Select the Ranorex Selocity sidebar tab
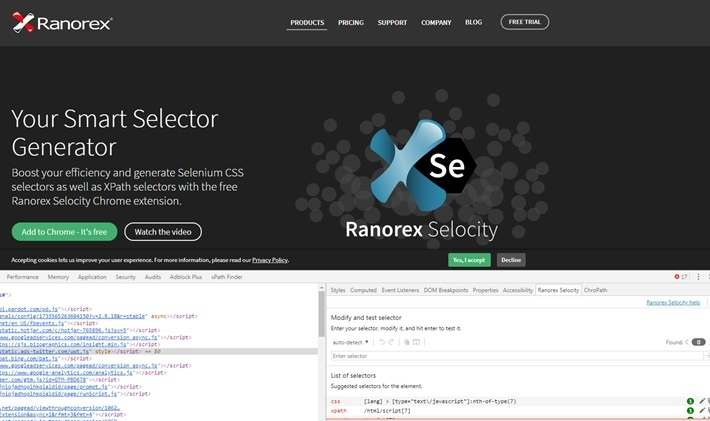The width and height of the screenshot is (710, 421). pyautogui.click(x=558, y=290)
